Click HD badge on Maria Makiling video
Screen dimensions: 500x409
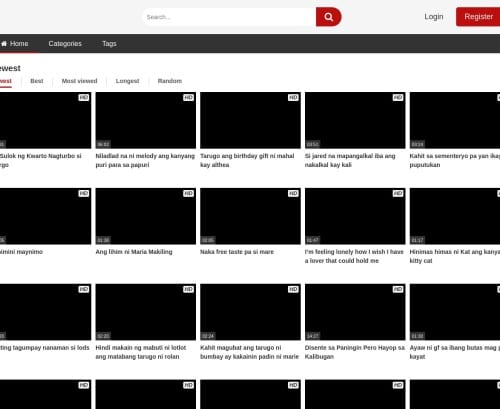(x=188, y=193)
